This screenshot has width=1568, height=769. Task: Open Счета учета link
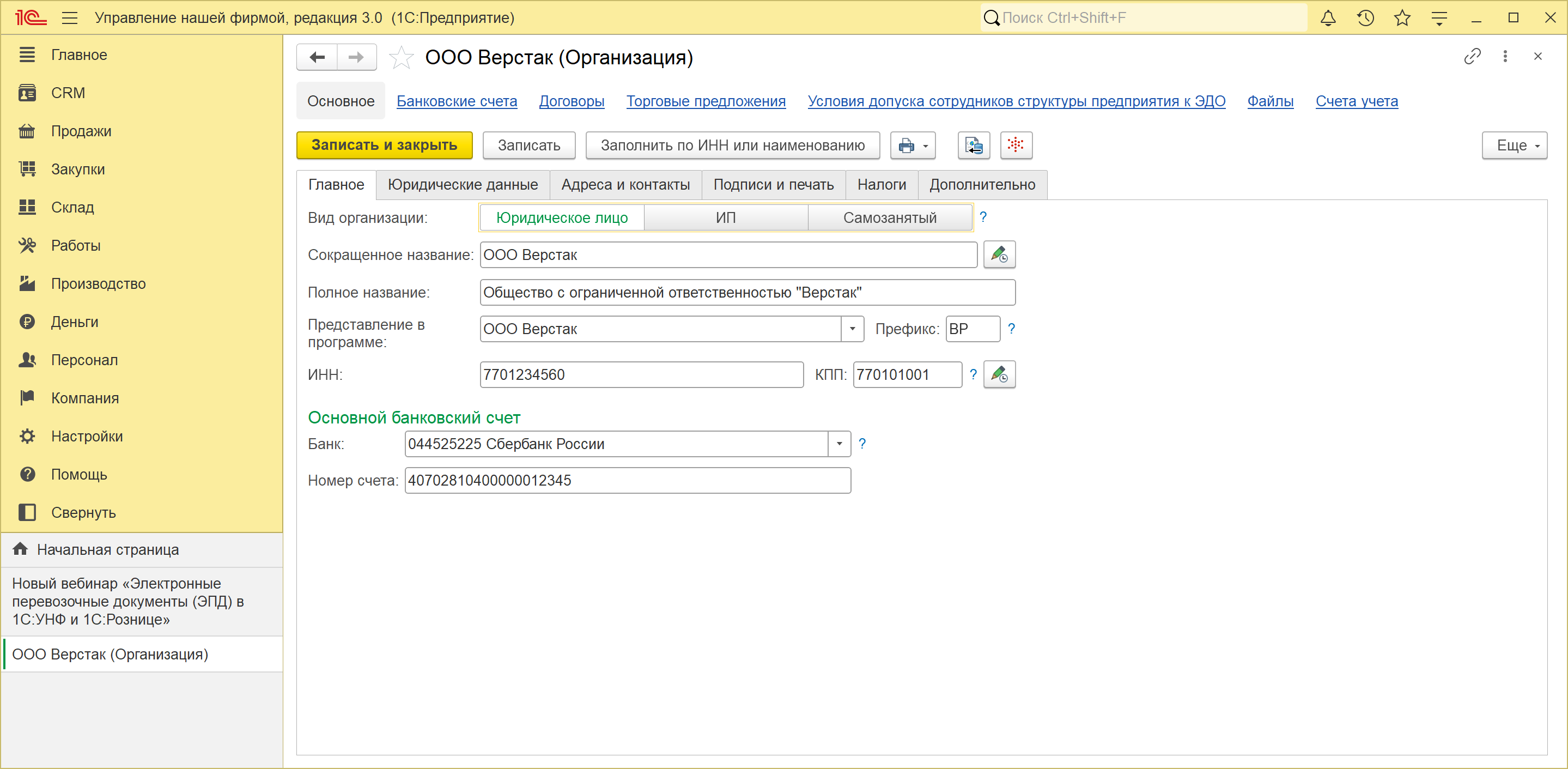(x=1357, y=101)
